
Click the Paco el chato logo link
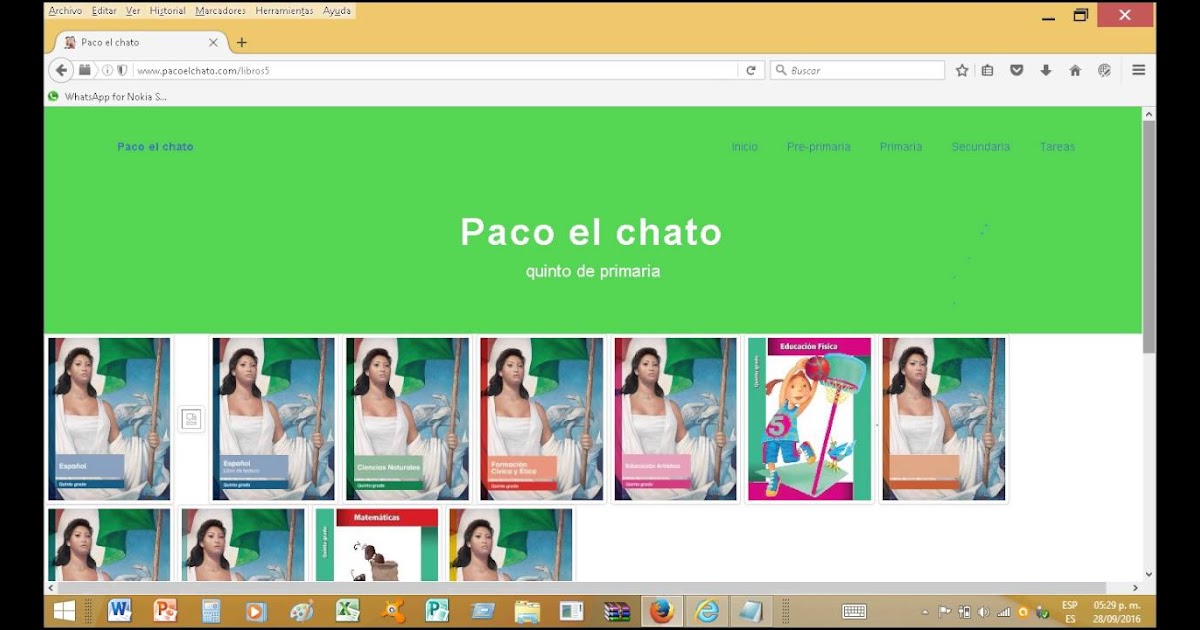click(155, 147)
